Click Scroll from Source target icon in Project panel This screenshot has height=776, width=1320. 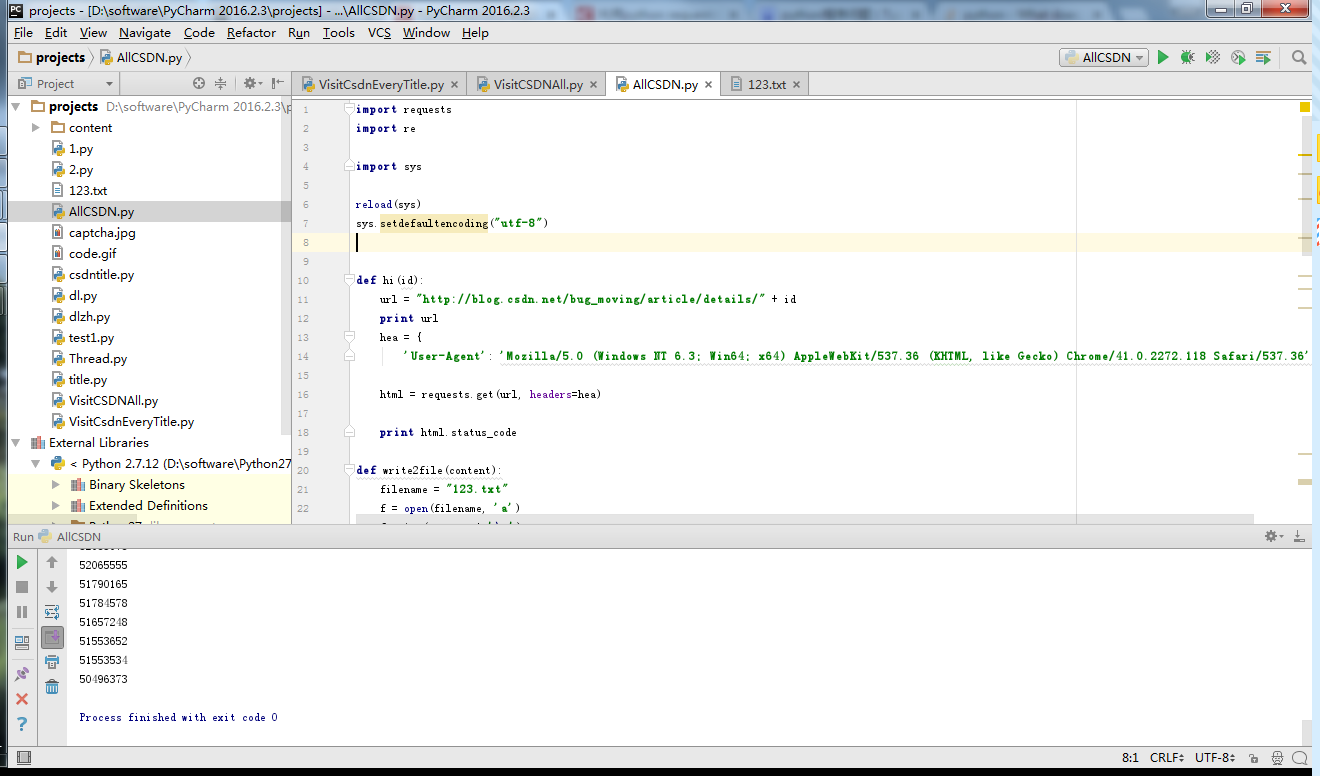point(199,84)
